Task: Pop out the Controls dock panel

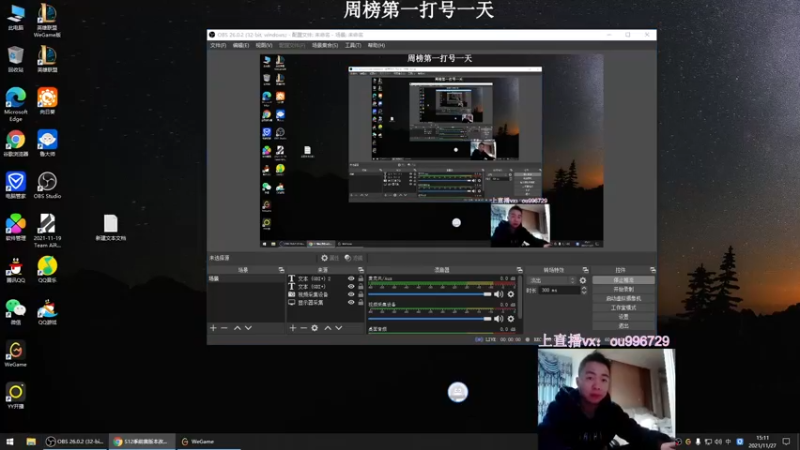Action: (653, 269)
